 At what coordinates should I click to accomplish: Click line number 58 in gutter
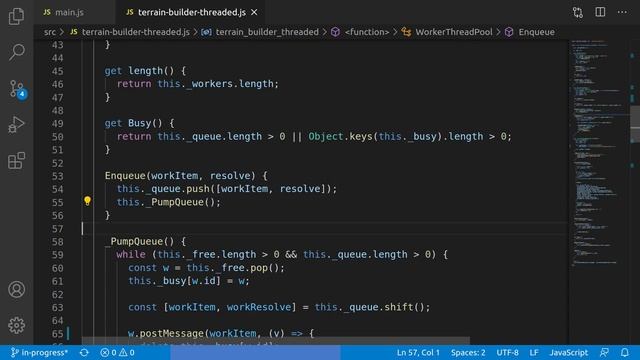pos(58,242)
